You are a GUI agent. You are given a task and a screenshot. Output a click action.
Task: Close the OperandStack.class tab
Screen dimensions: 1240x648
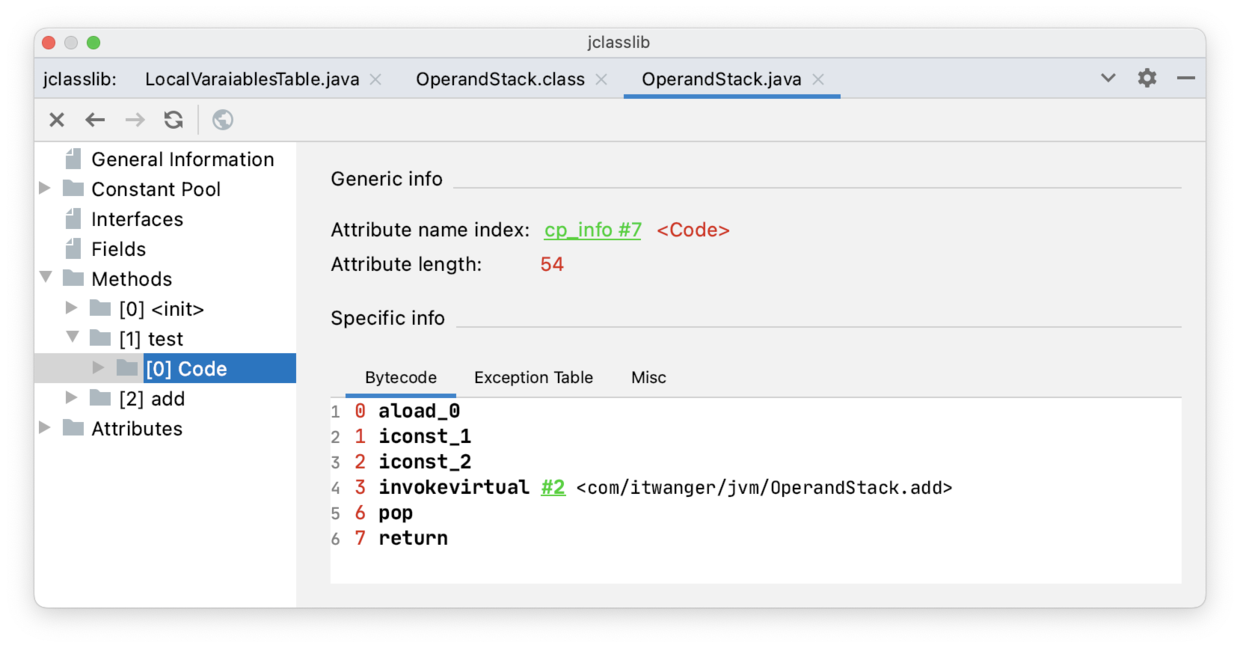point(601,79)
